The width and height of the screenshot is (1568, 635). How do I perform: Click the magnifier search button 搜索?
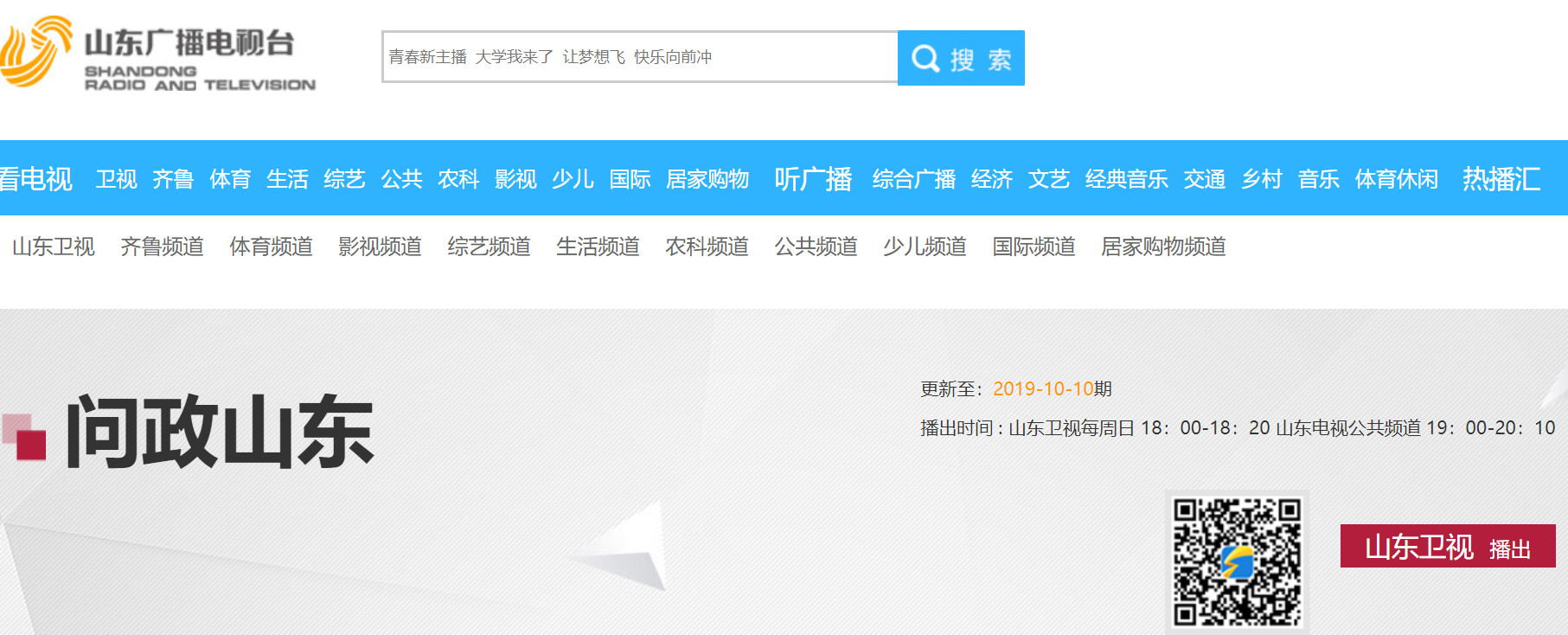(961, 58)
